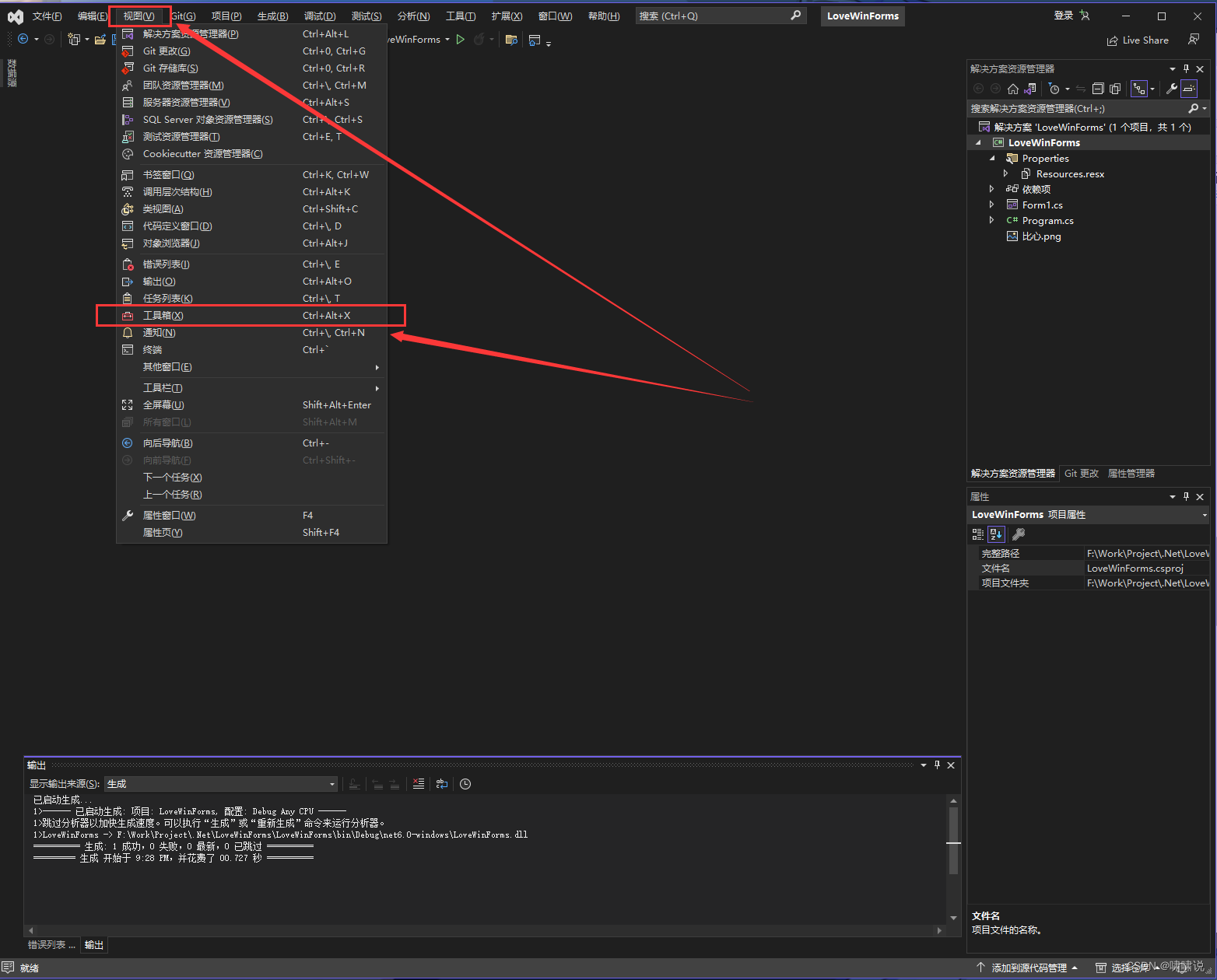Click Live Share button
The width and height of the screenshot is (1217, 980).
(x=1138, y=40)
